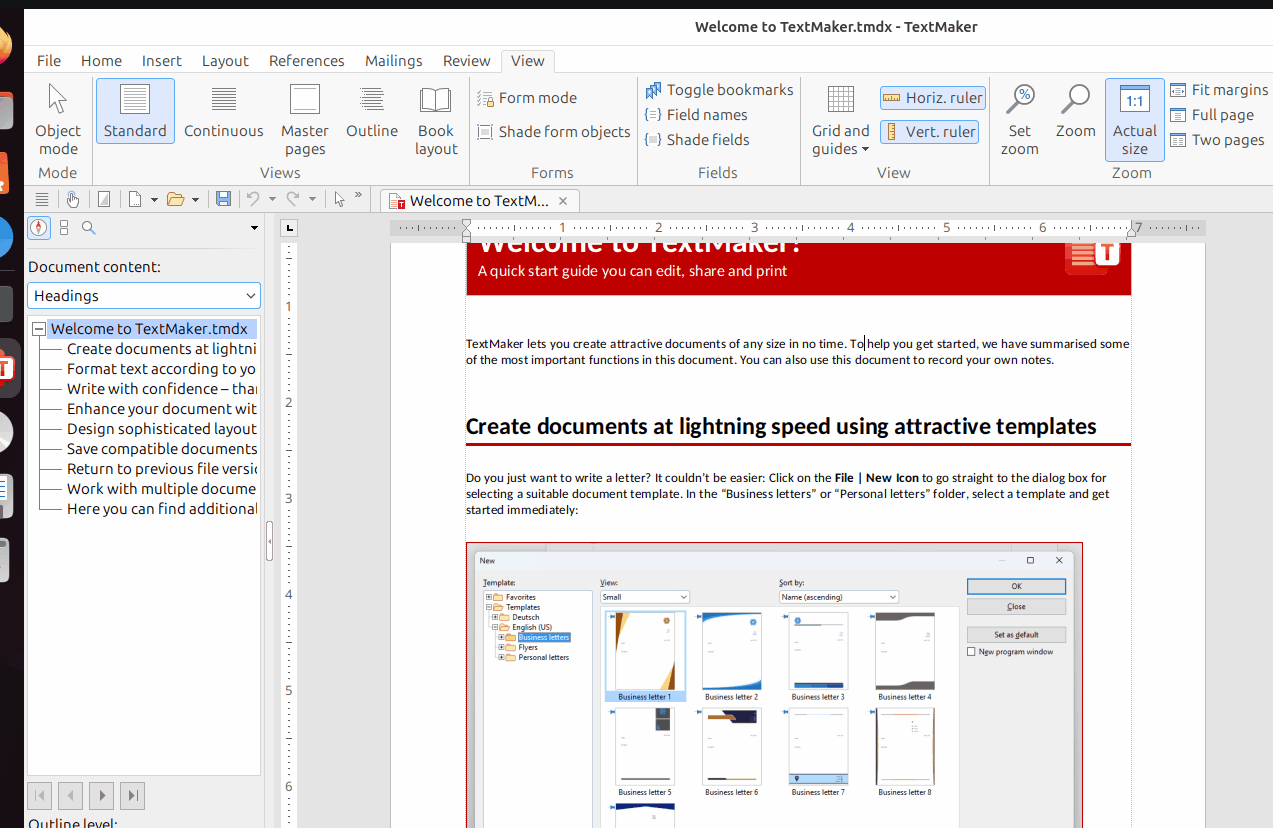Click the horizontal ruler at the 4 mark

[850, 228]
